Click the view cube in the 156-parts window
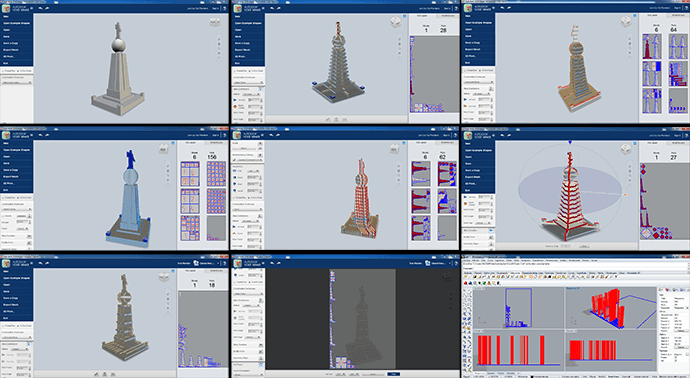Screen dimensions: 690x378 (164, 149)
